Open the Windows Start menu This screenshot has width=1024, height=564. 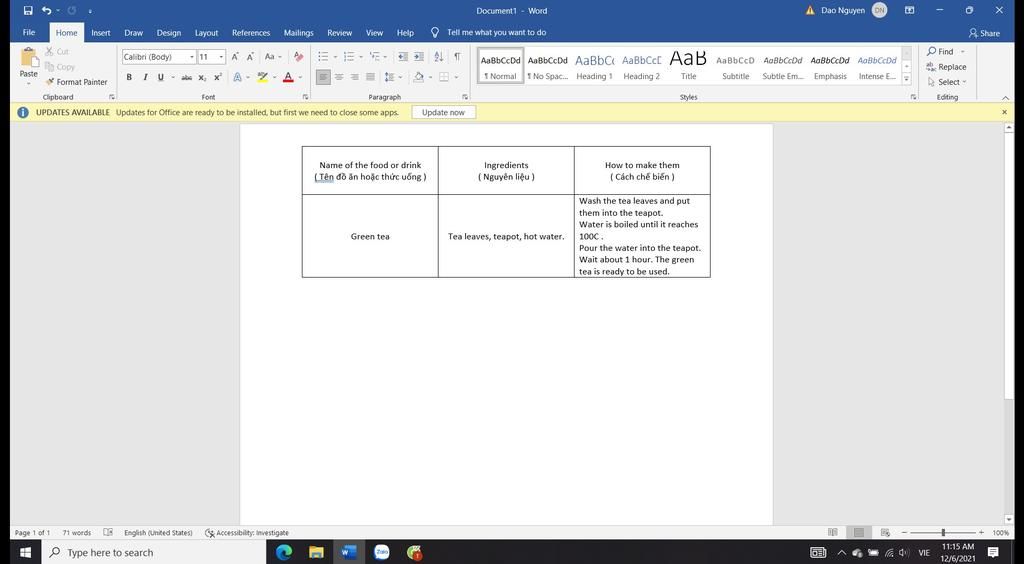(x=25, y=552)
